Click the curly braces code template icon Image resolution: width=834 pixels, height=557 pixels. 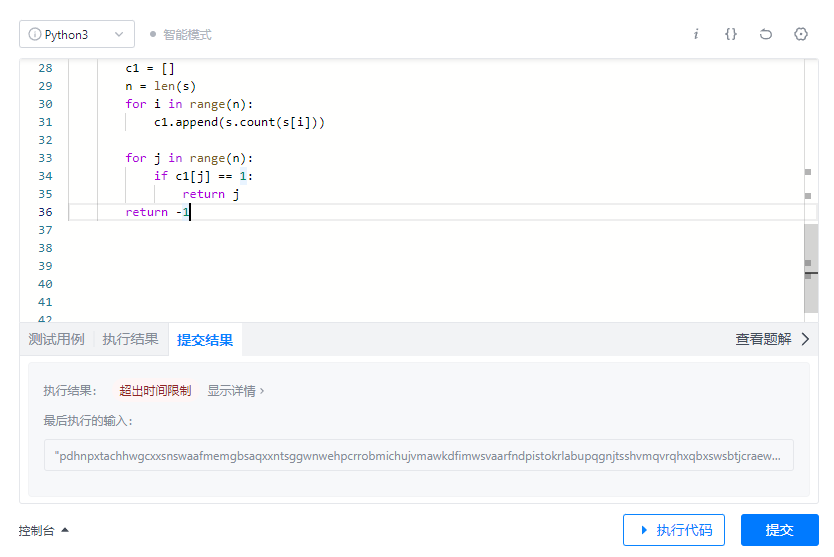(x=731, y=35)
